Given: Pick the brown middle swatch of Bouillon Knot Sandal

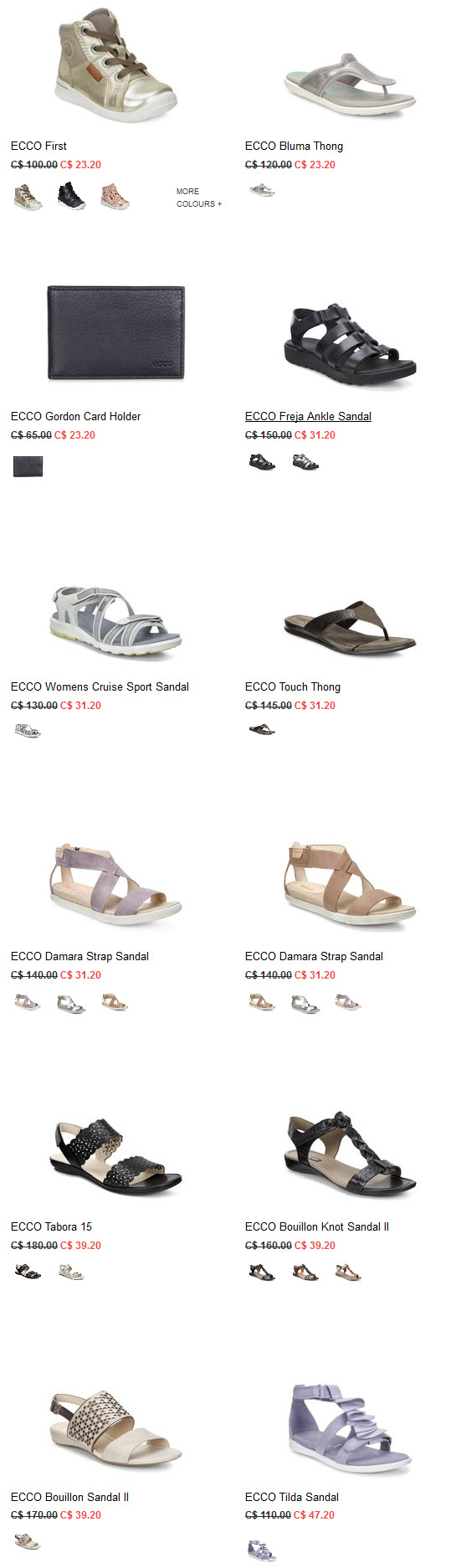Looking at the screenshot, I should (305, 1272).
